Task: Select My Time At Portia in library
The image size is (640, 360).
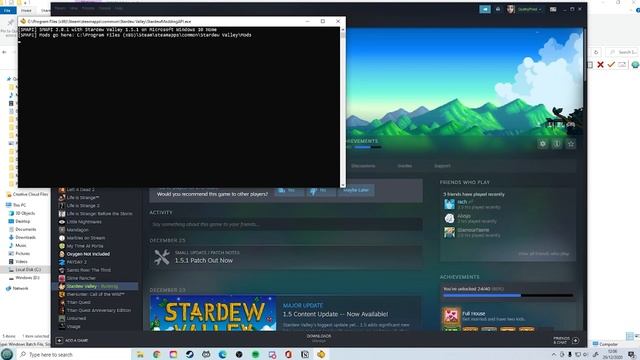Action: (84, 246)
